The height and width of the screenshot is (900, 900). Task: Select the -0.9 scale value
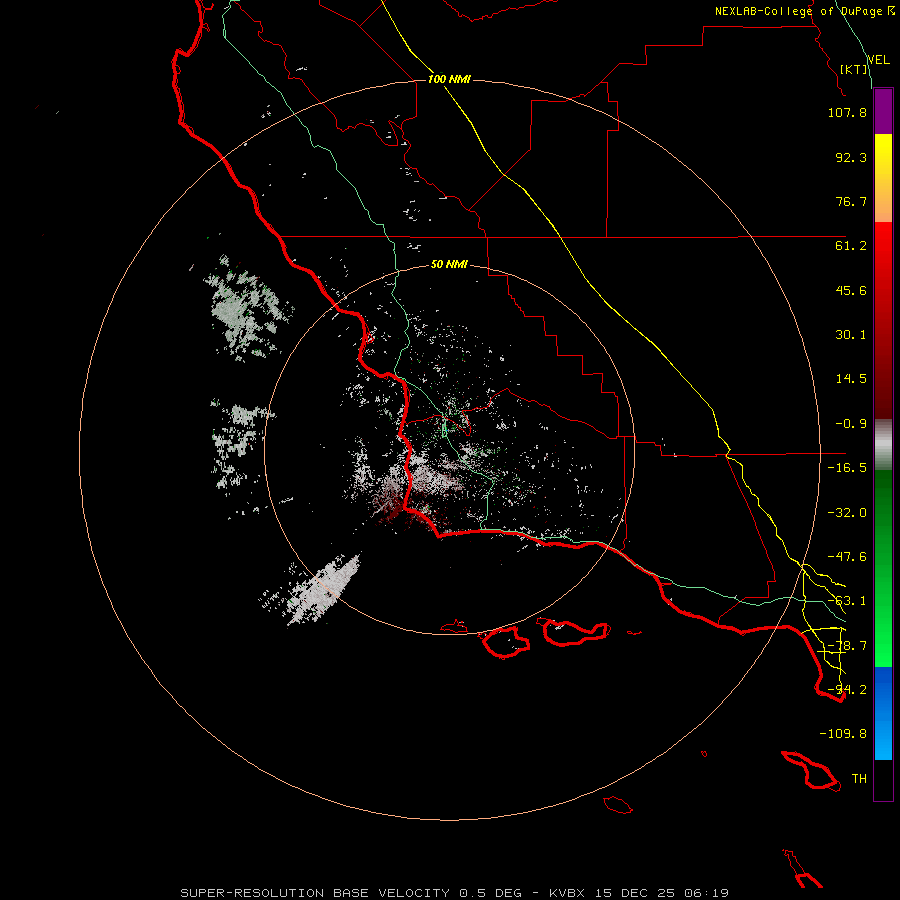[851, 424]
